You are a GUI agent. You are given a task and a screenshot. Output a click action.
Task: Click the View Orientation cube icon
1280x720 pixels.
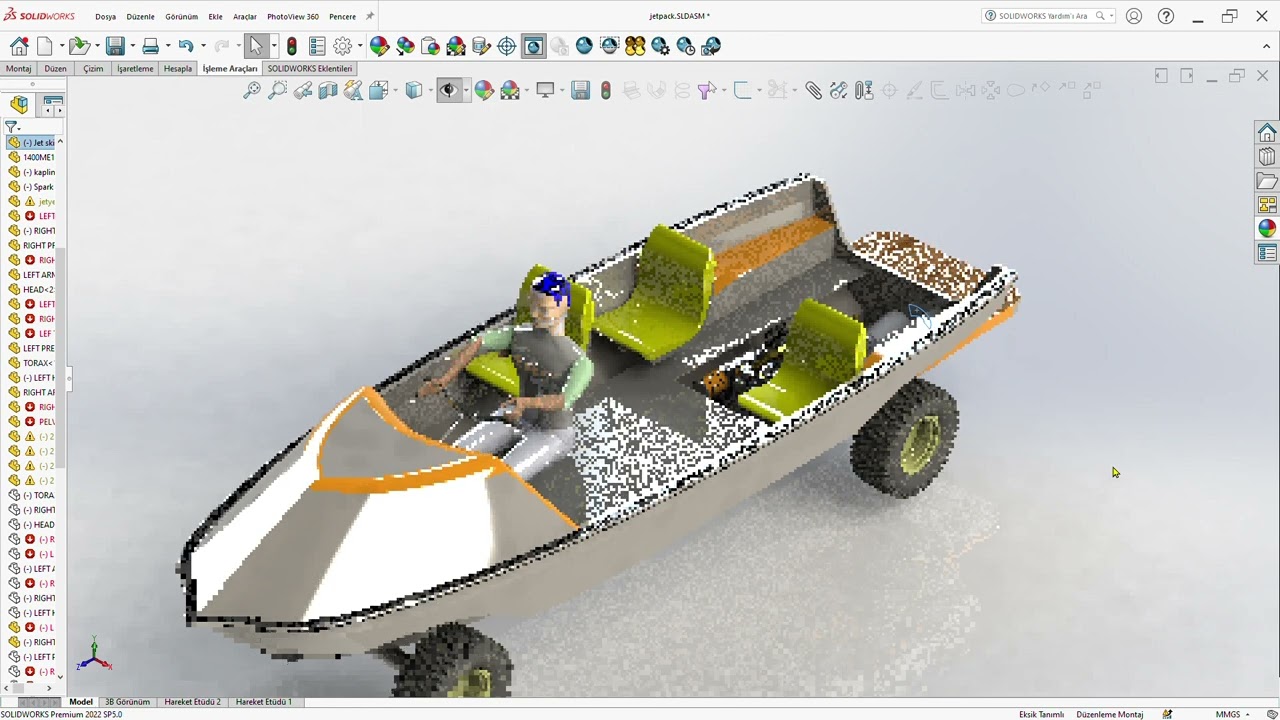tap(378, 90)
